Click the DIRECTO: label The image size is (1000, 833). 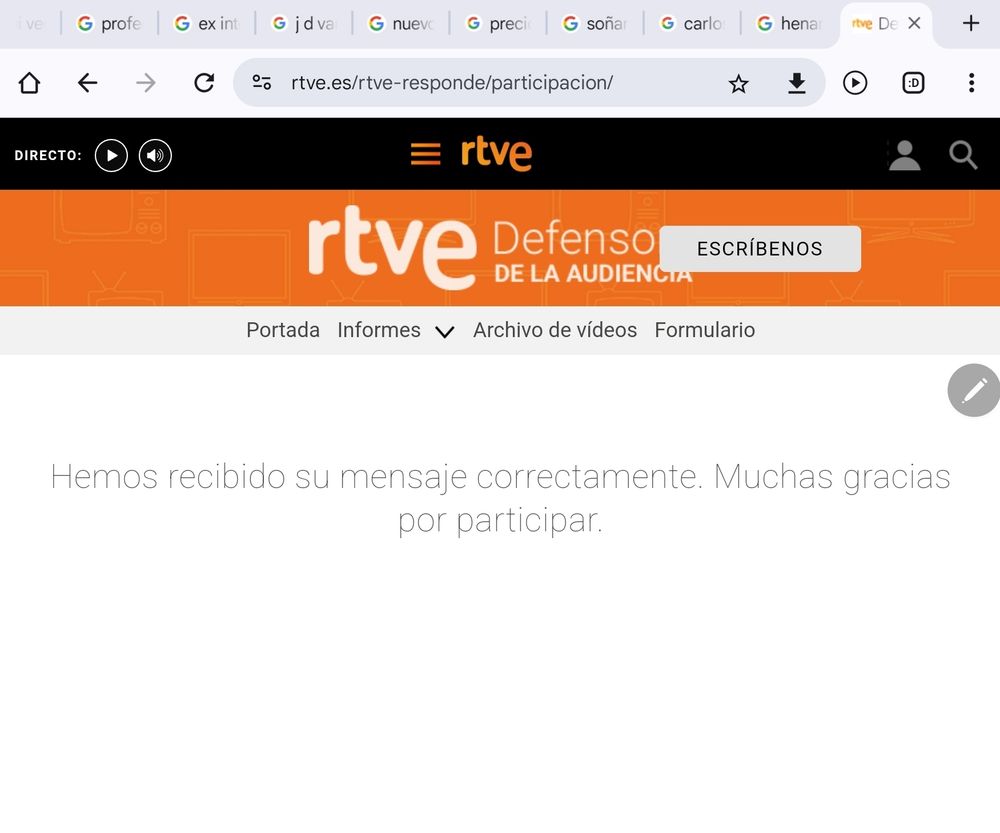[48, 156]
